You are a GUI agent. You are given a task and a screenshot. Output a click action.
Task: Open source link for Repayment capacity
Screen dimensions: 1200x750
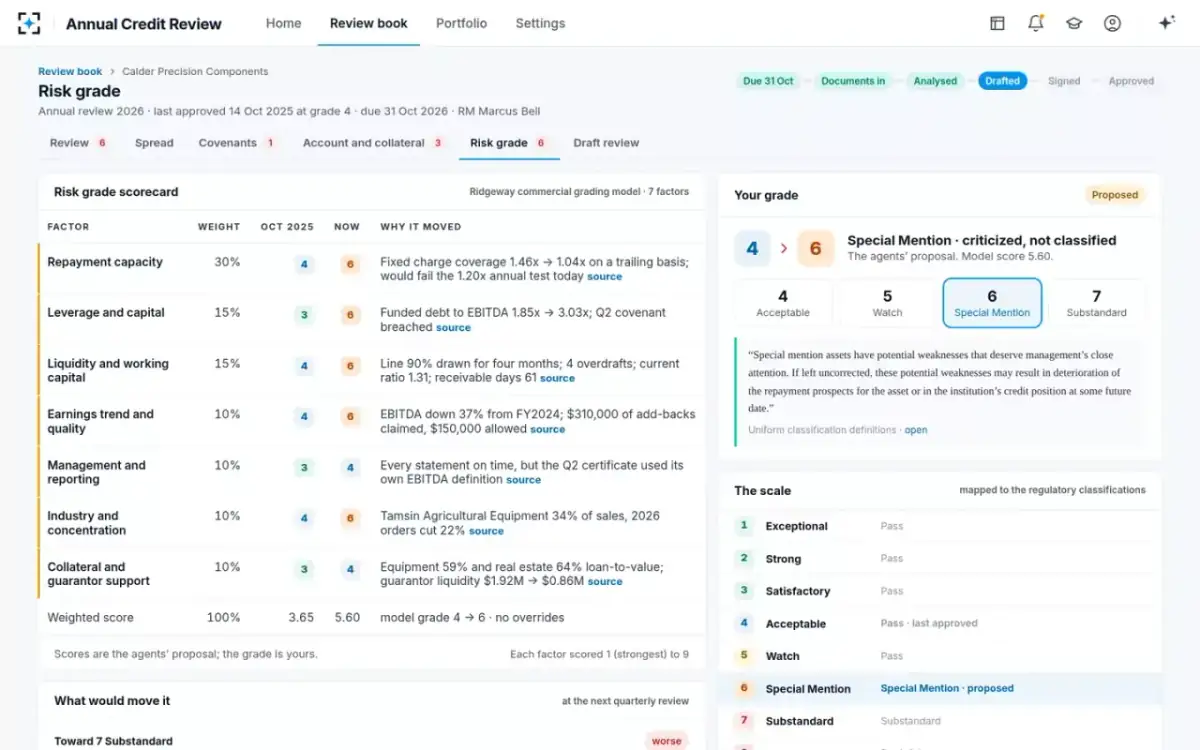tap(604, 277)
